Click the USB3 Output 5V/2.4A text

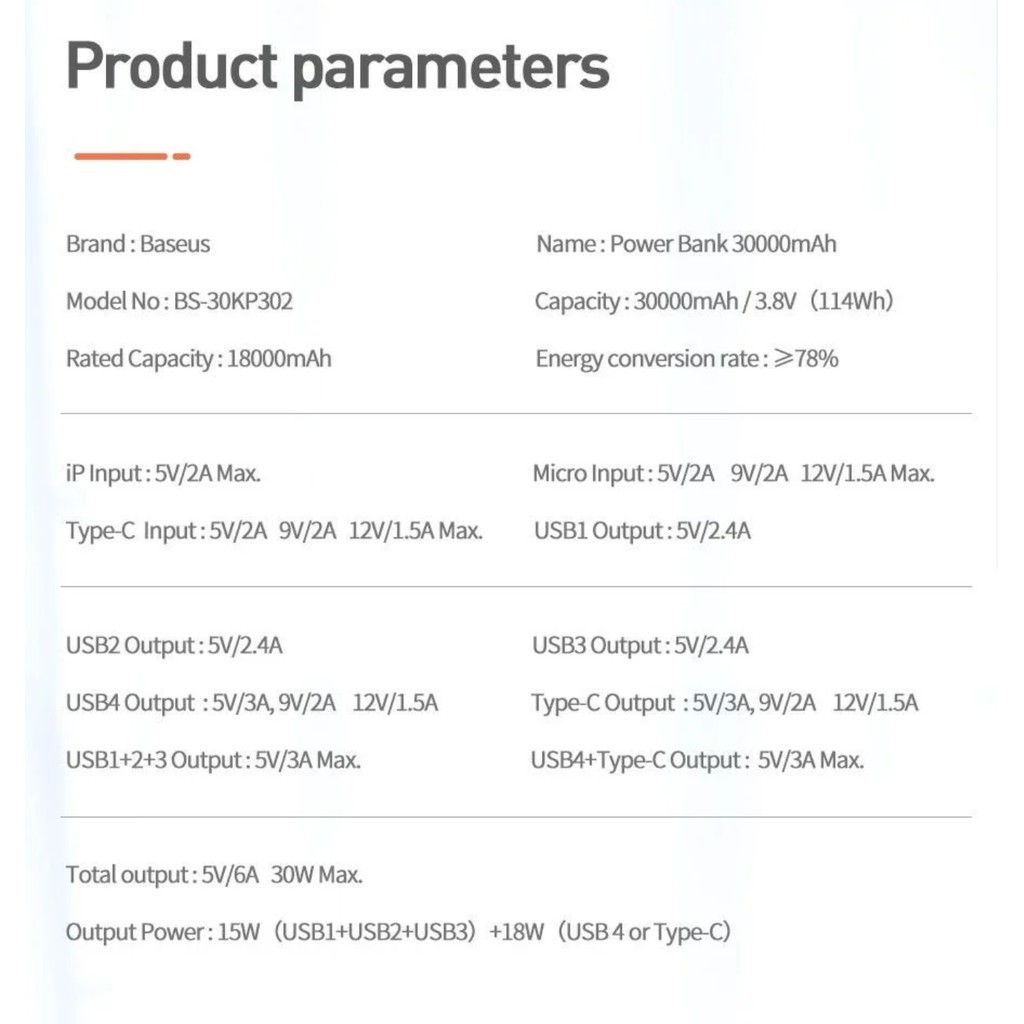[x=640, y=646]
